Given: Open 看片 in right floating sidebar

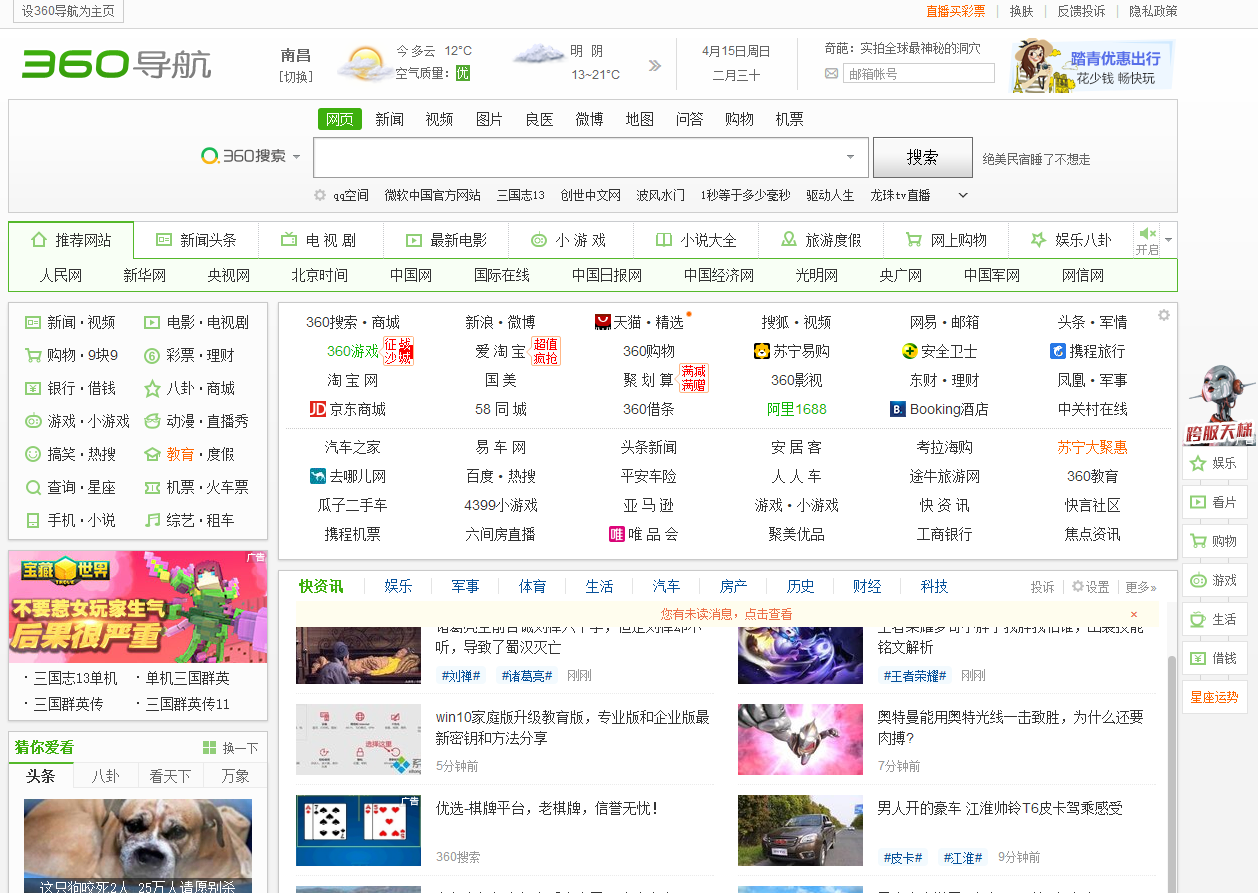Looking at the screenshot, I should pos(1215,502).
